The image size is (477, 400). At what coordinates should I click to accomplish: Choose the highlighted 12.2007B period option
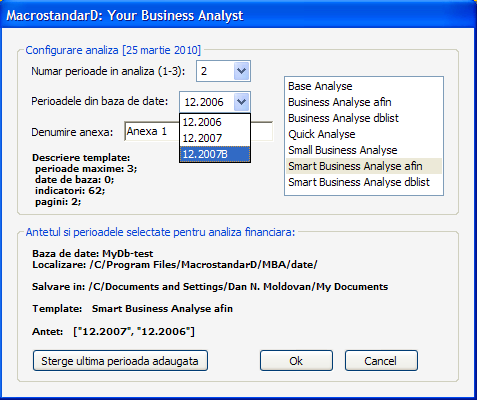pyautogui.click(x=215, y=154)
